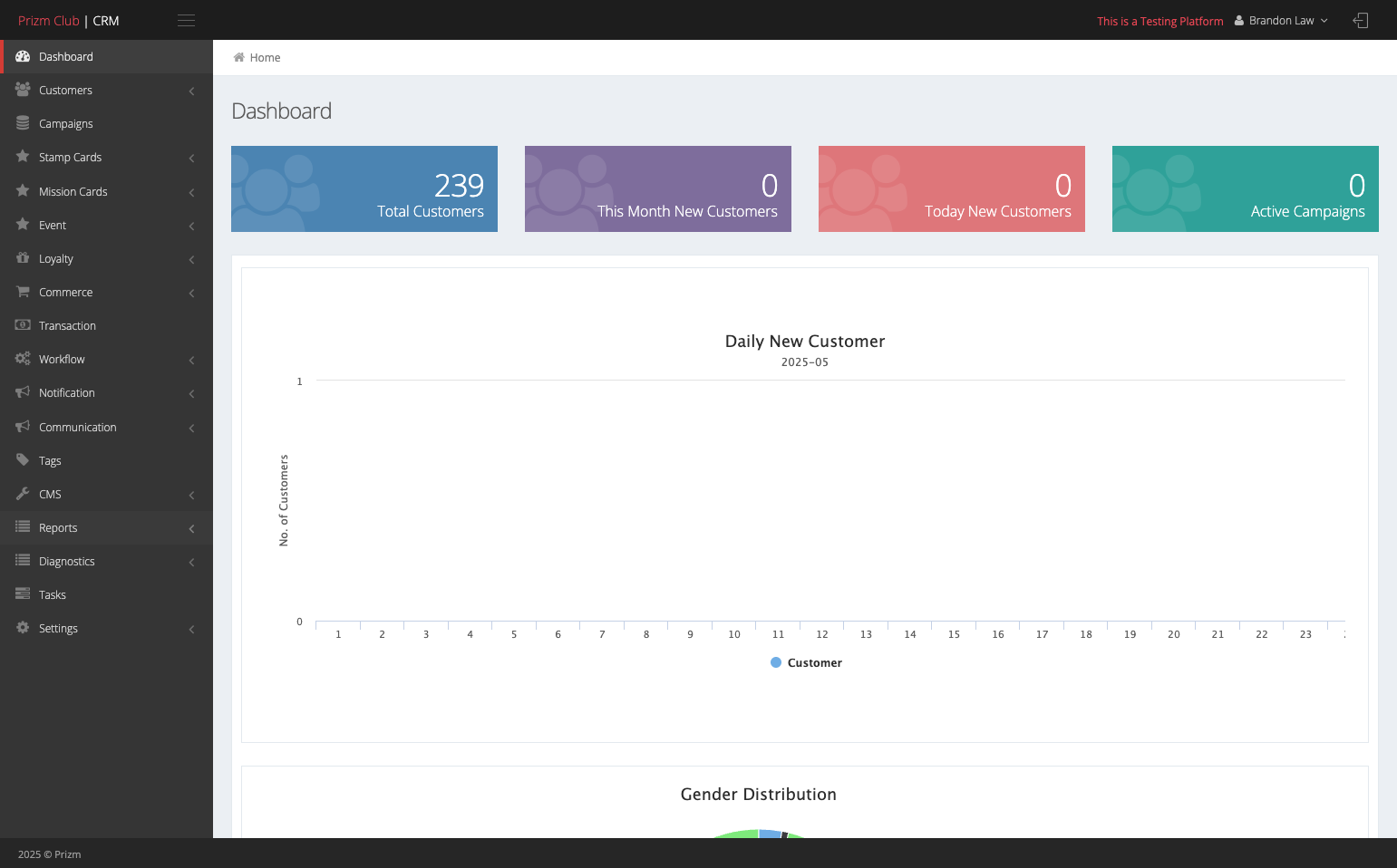Expand the Commerce submenu chevron
1397x868 pixels.
191,293
